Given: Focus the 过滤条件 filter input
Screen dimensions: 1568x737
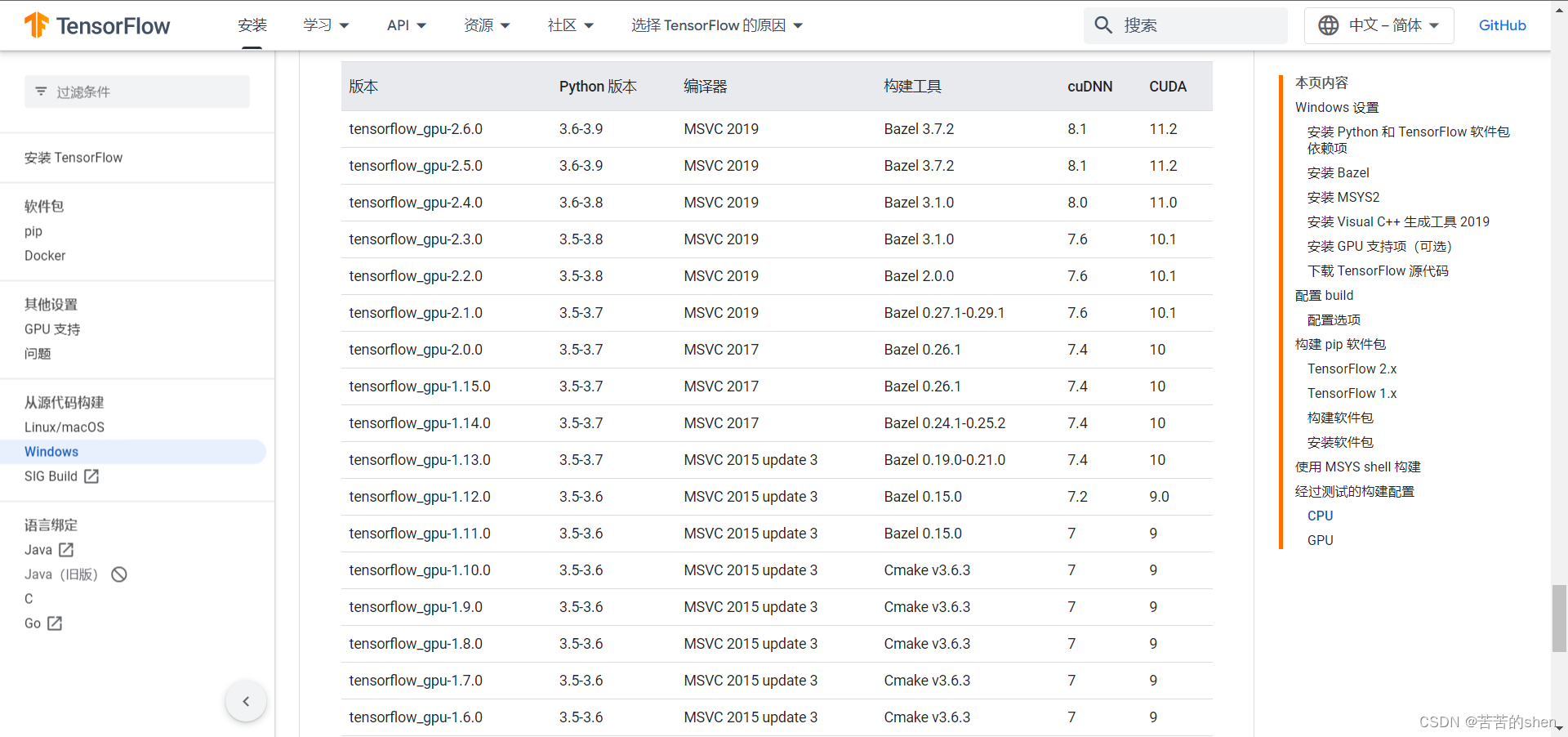Looking at the screenshot, I should coord(137,92).
